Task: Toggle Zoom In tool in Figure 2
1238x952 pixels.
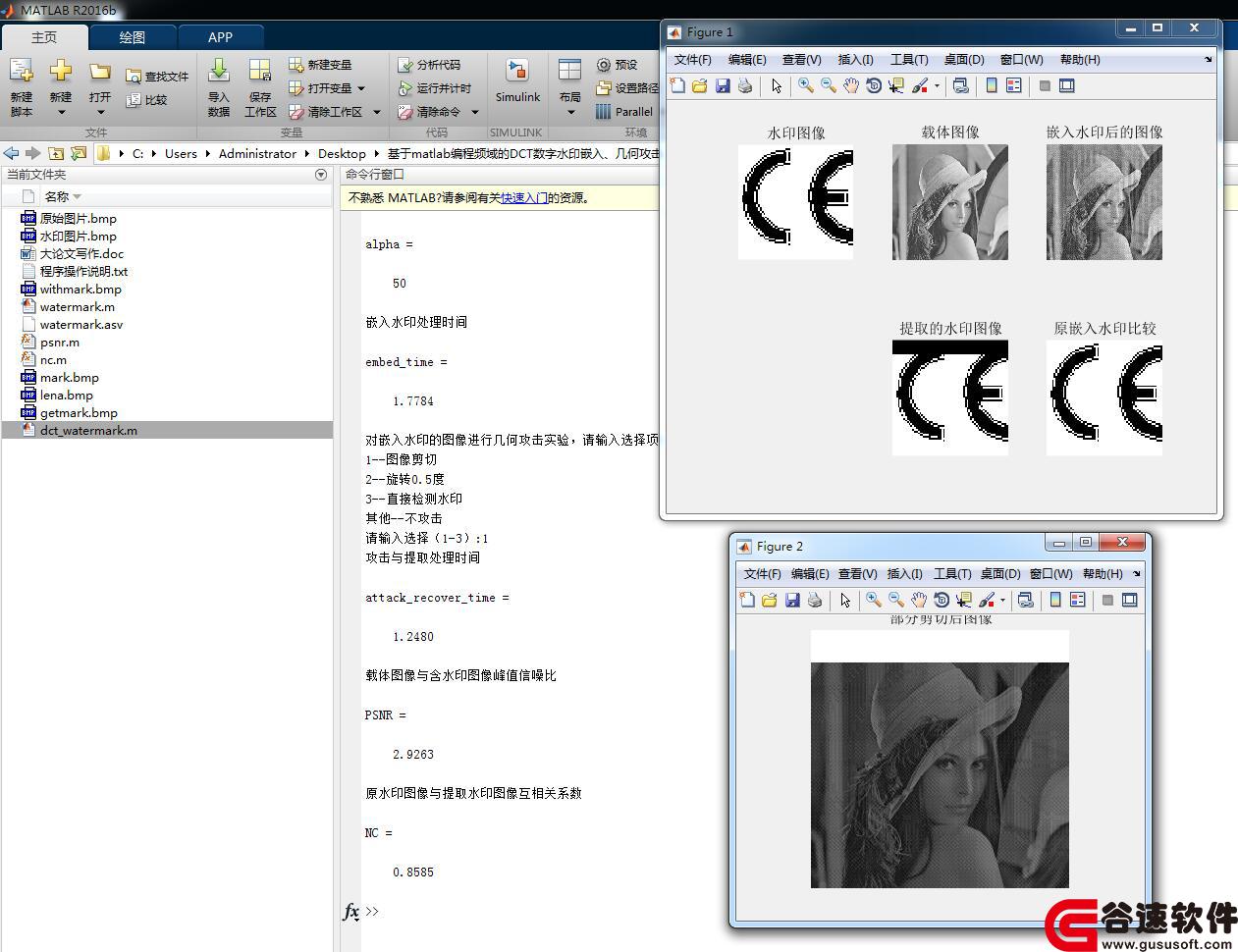Action: pyautogui.click(x=873, y=601)
